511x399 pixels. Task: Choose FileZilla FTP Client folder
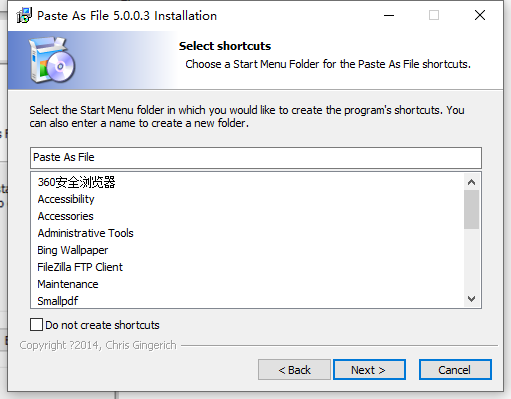click(80, 267)
